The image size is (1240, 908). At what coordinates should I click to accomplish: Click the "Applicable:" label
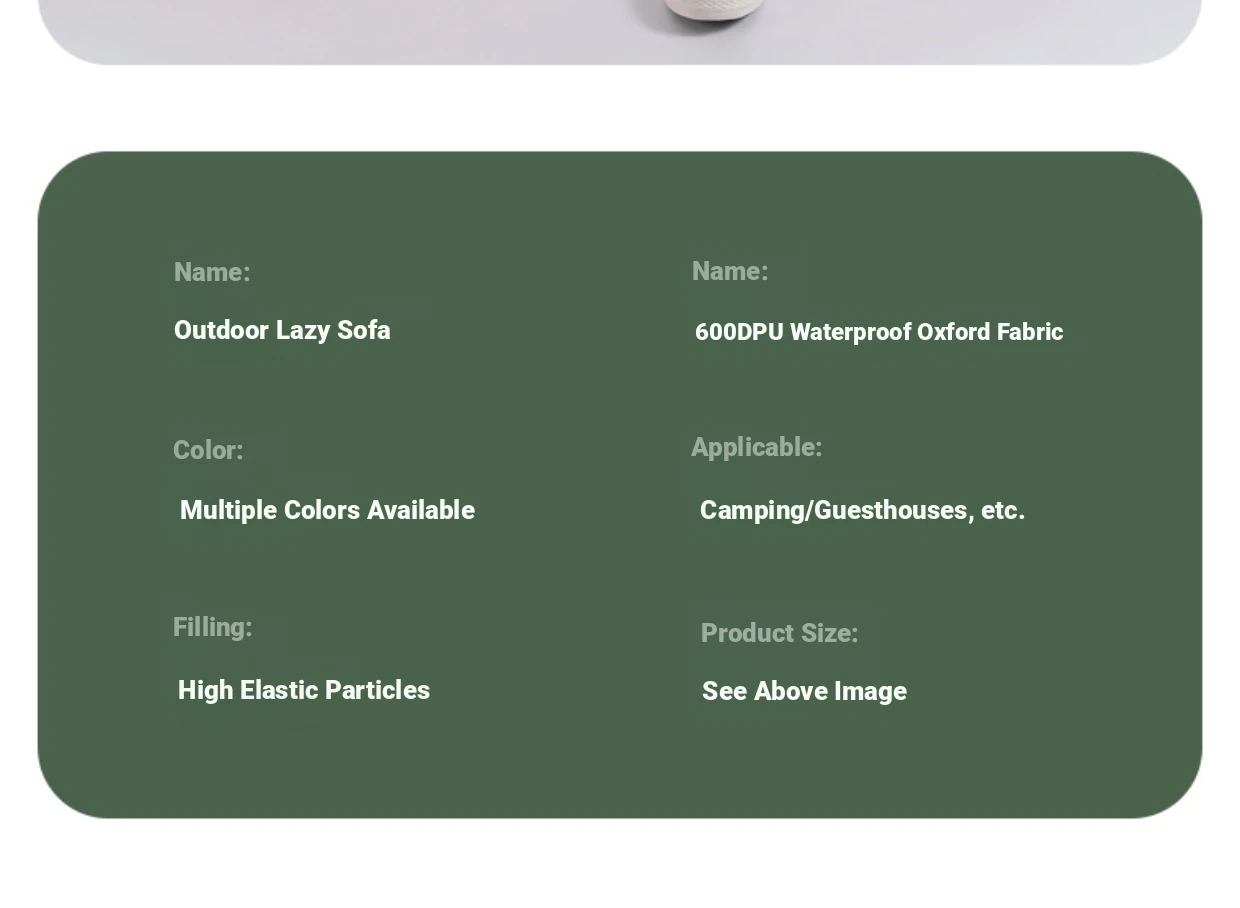point(756,447)
